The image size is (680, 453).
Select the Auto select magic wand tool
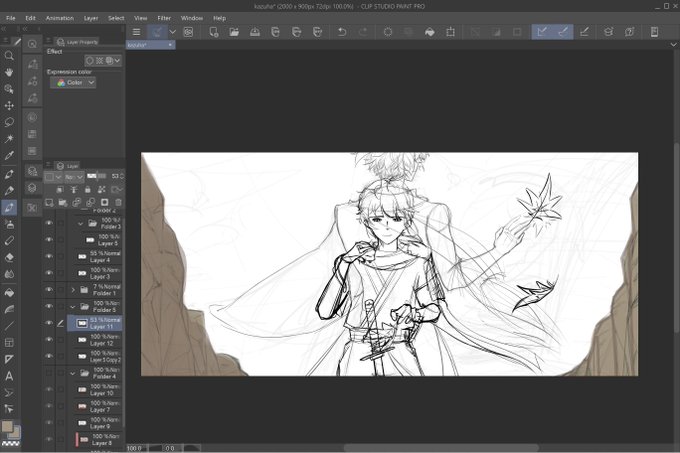coord(9,139)
